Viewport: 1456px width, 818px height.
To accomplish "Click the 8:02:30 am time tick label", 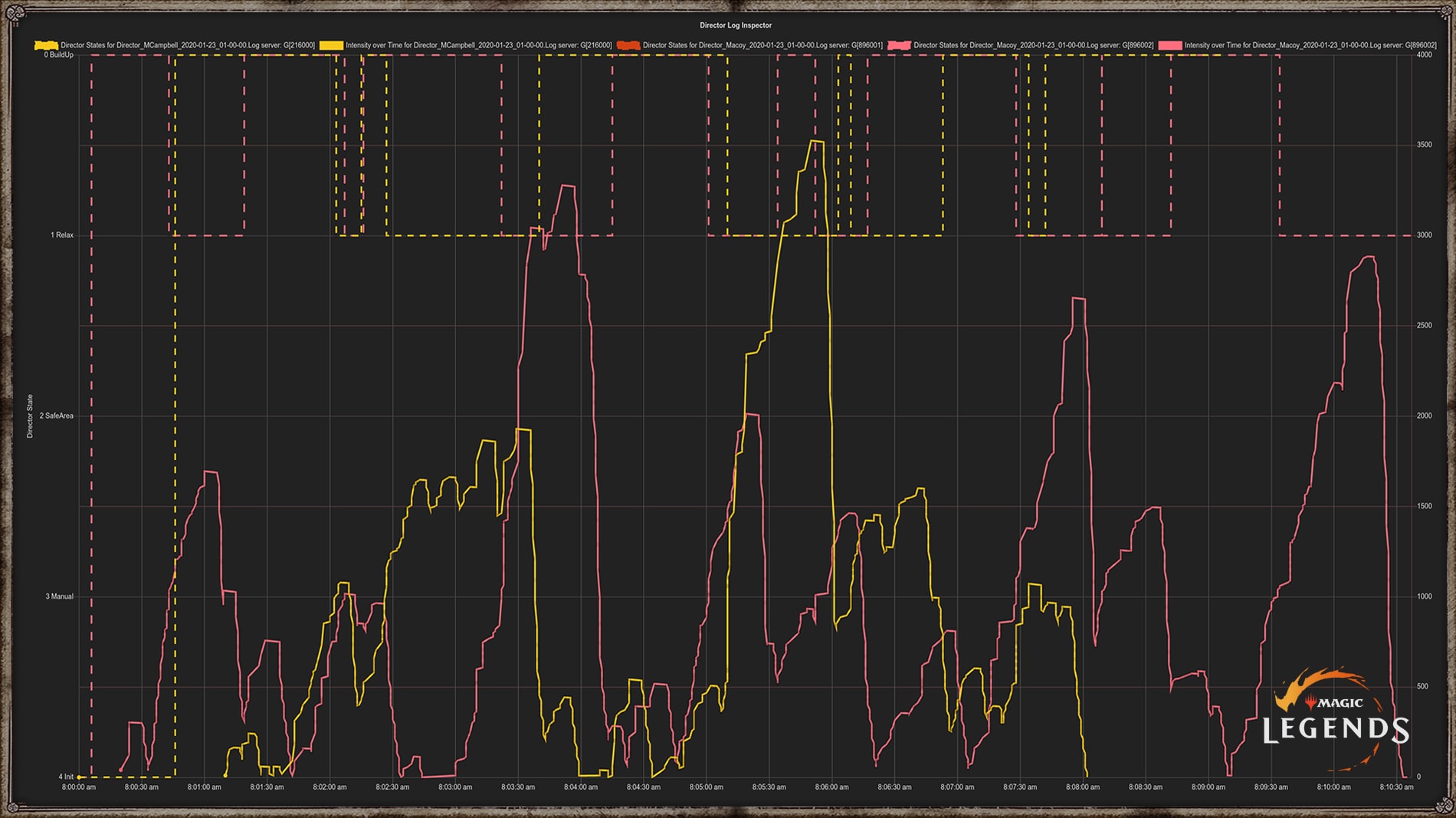I will click(x=392, y=787).
